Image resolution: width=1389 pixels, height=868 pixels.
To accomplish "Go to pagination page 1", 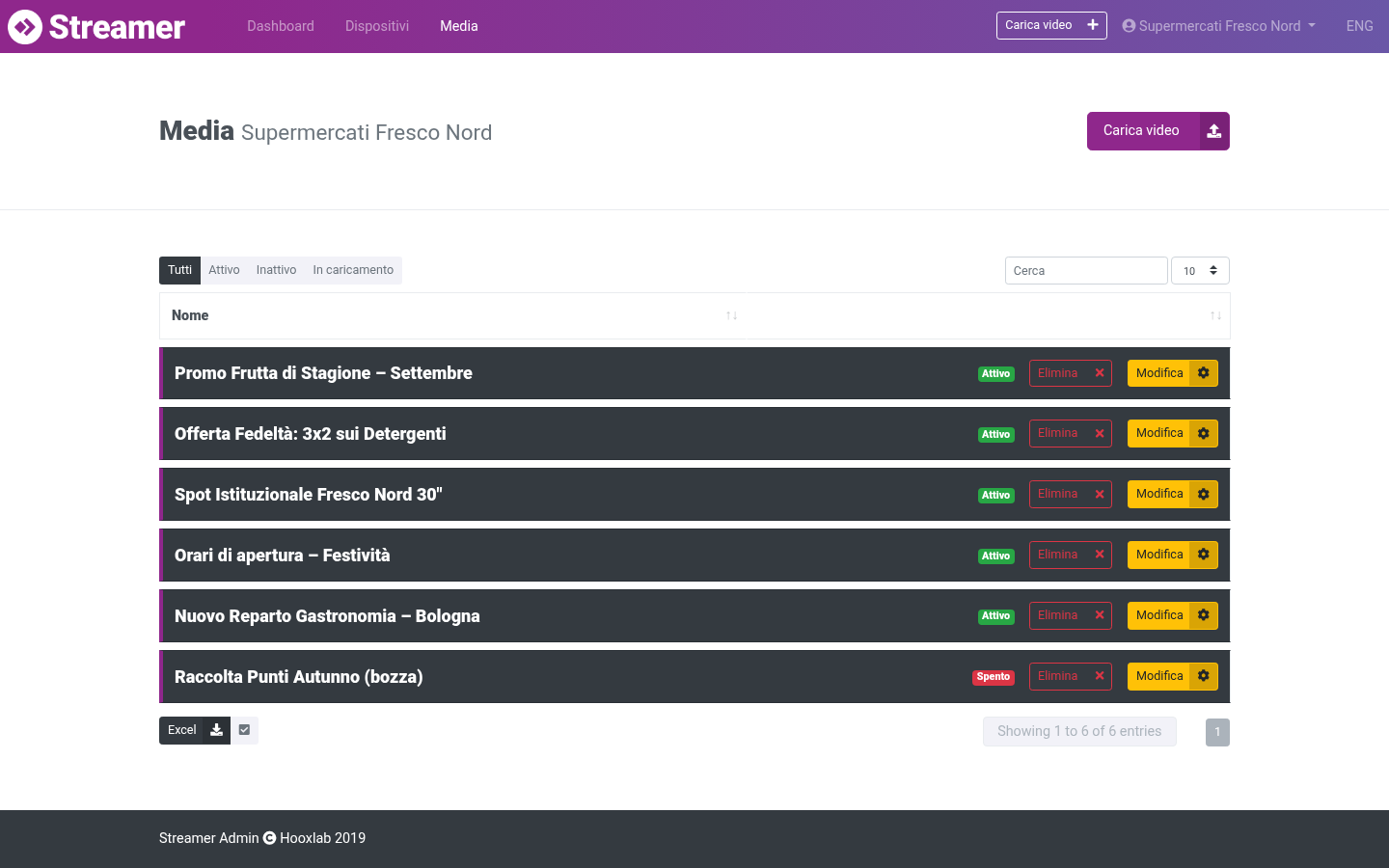I will [1217, 732].
